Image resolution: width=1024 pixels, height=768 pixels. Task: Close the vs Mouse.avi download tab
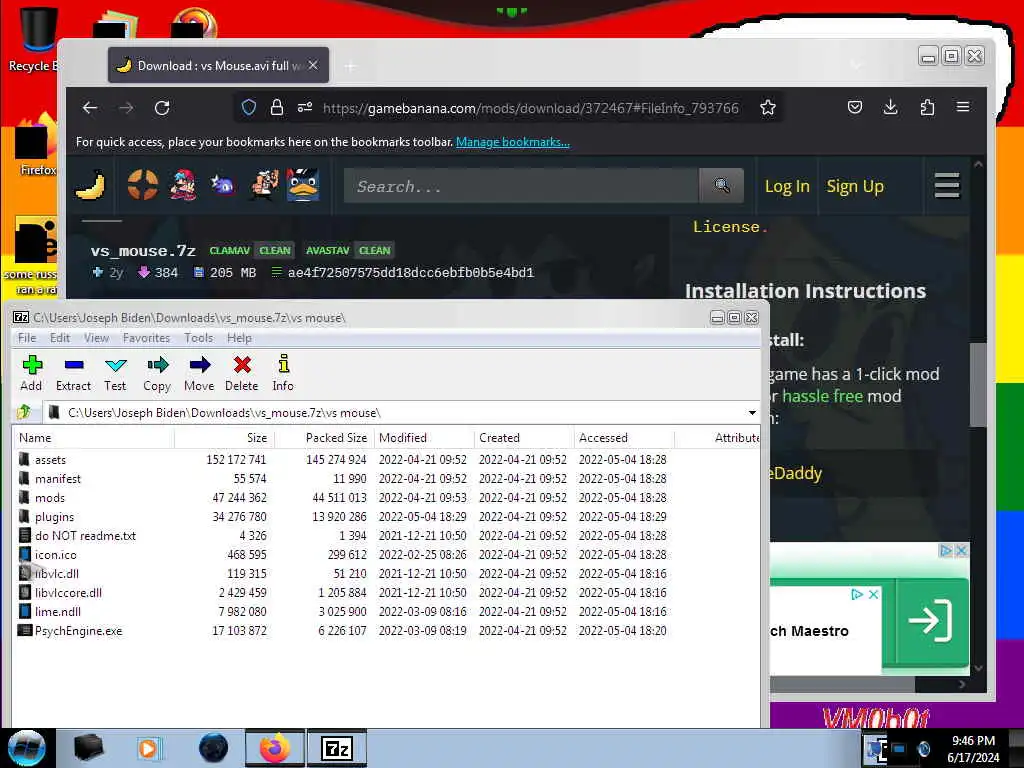pos(313,65)
